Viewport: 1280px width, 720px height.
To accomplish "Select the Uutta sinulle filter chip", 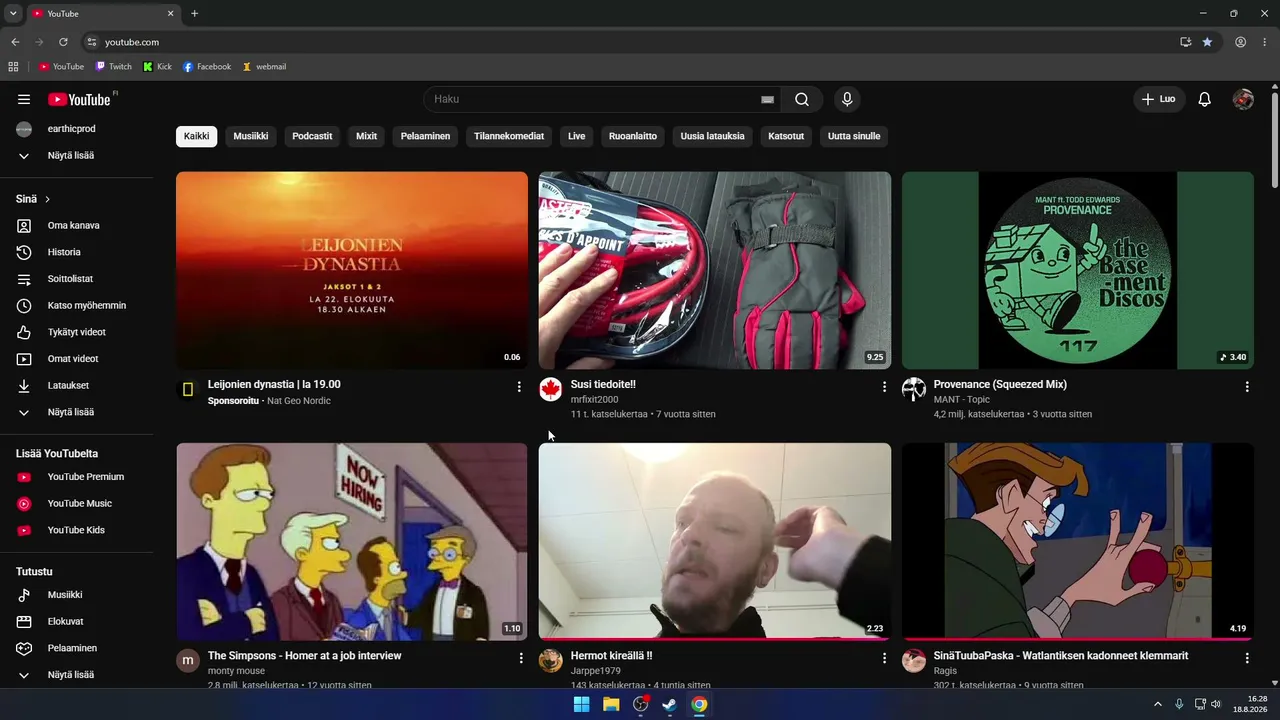I will [854, 136].
